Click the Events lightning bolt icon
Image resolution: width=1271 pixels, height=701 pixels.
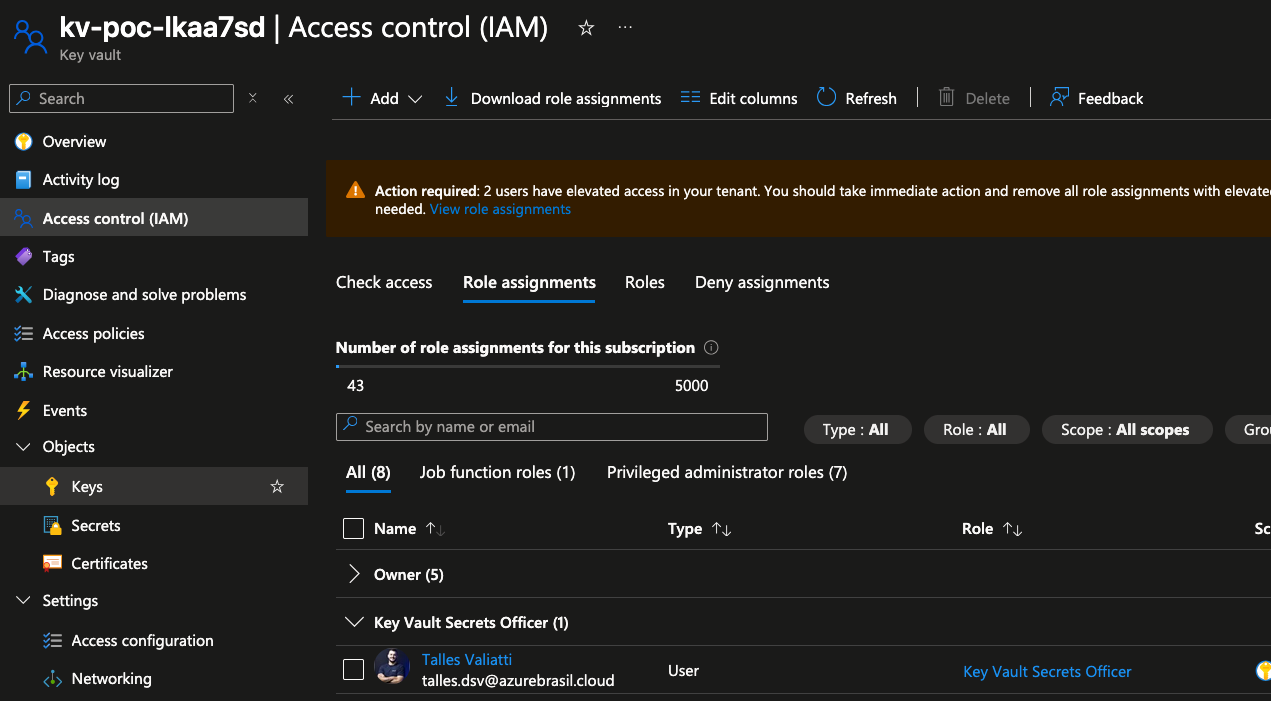point(24,410)
